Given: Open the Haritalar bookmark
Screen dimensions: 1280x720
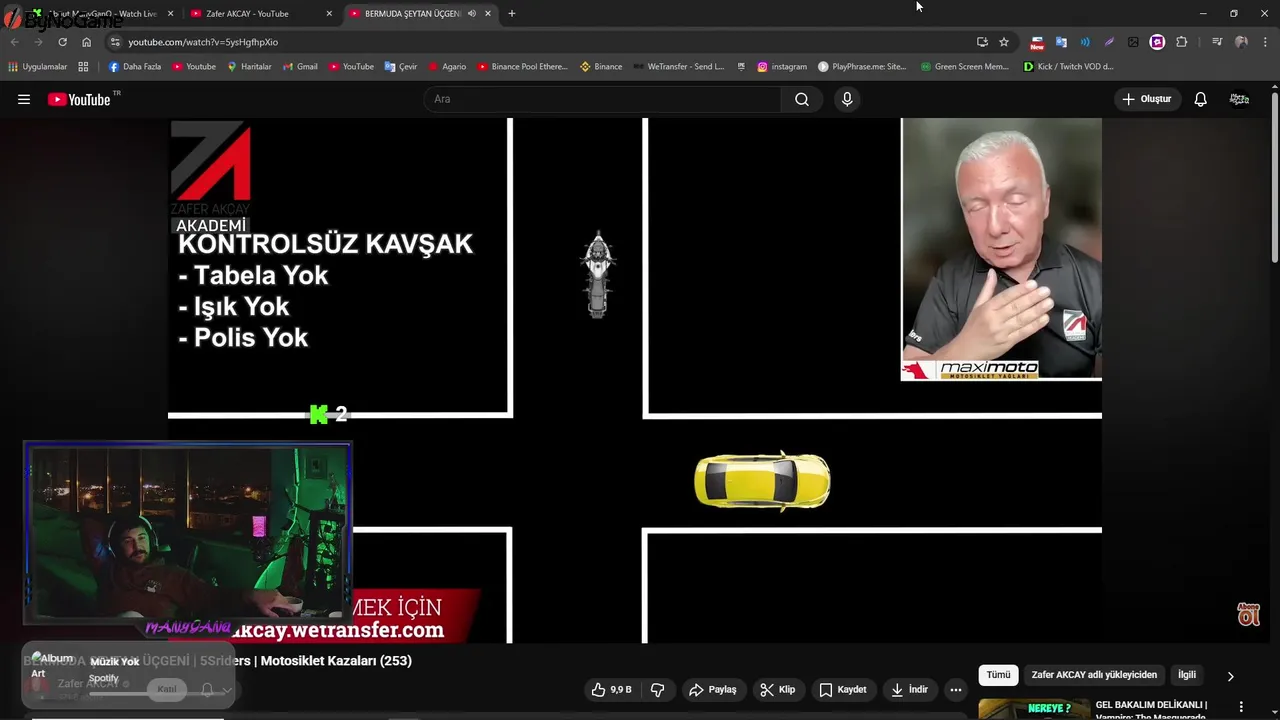Looking at the screenshot, I should 249,67.
